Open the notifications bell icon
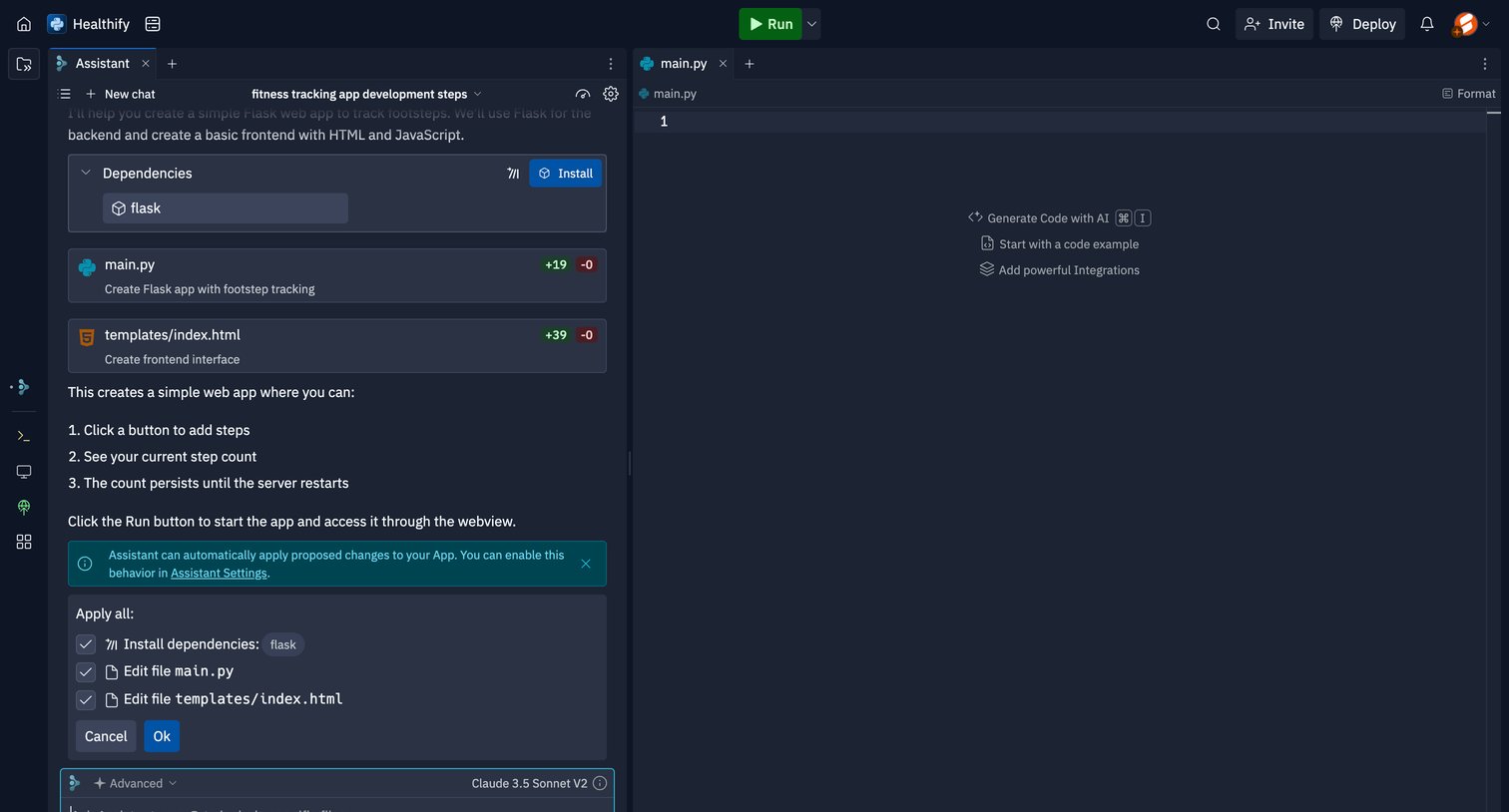 coord(1427,24)
